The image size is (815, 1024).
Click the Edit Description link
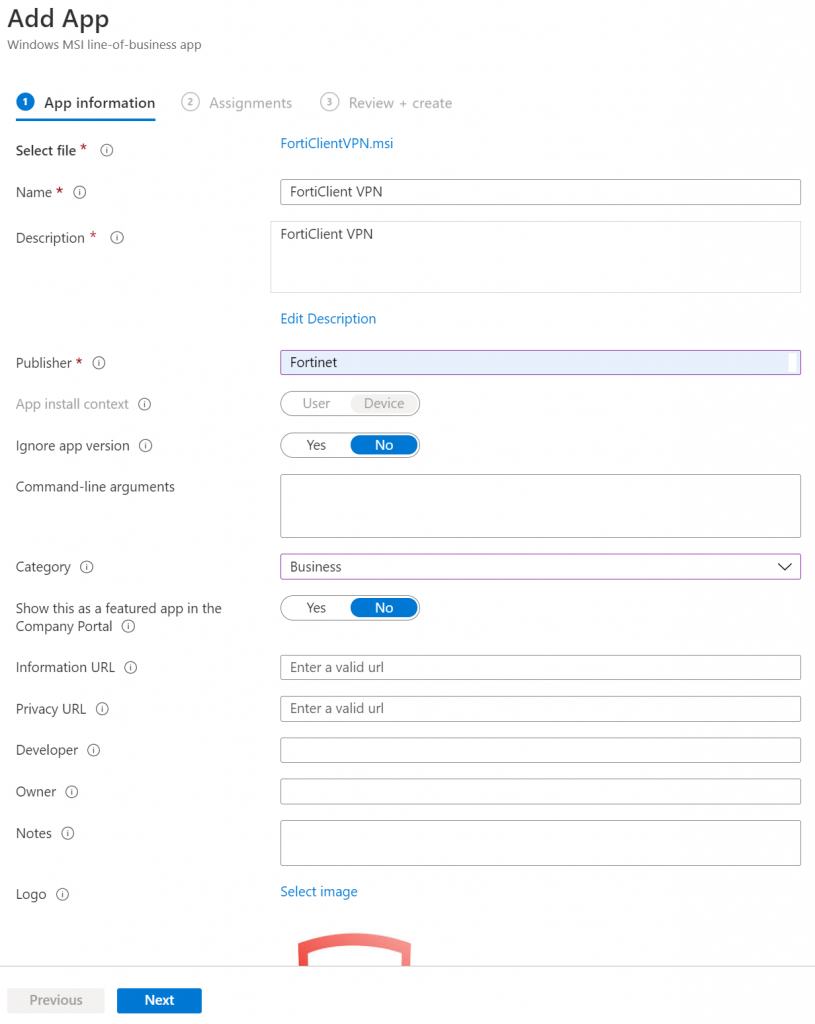[328, 319]
